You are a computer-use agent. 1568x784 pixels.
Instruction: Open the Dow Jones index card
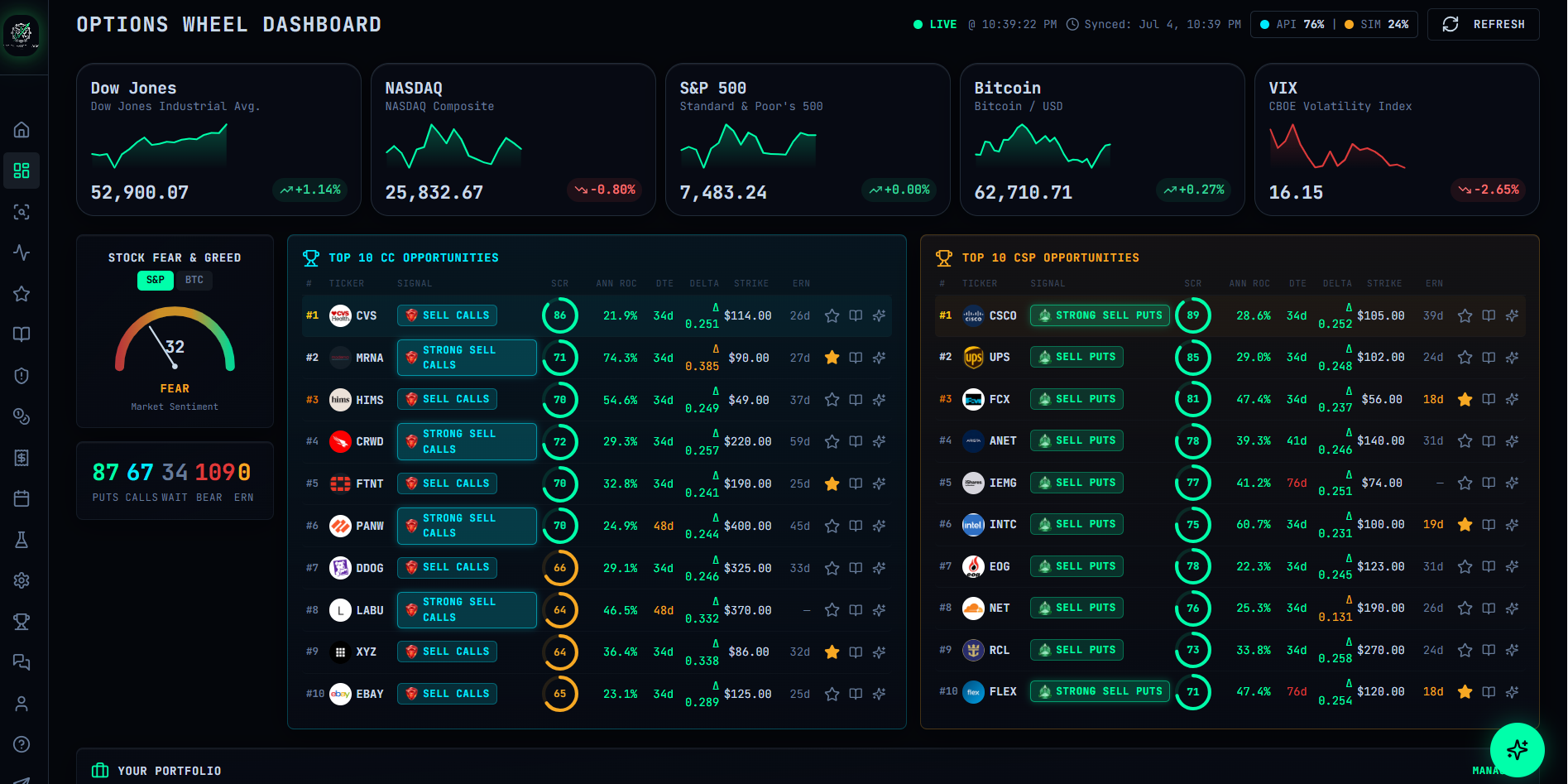tap(218, 139)
